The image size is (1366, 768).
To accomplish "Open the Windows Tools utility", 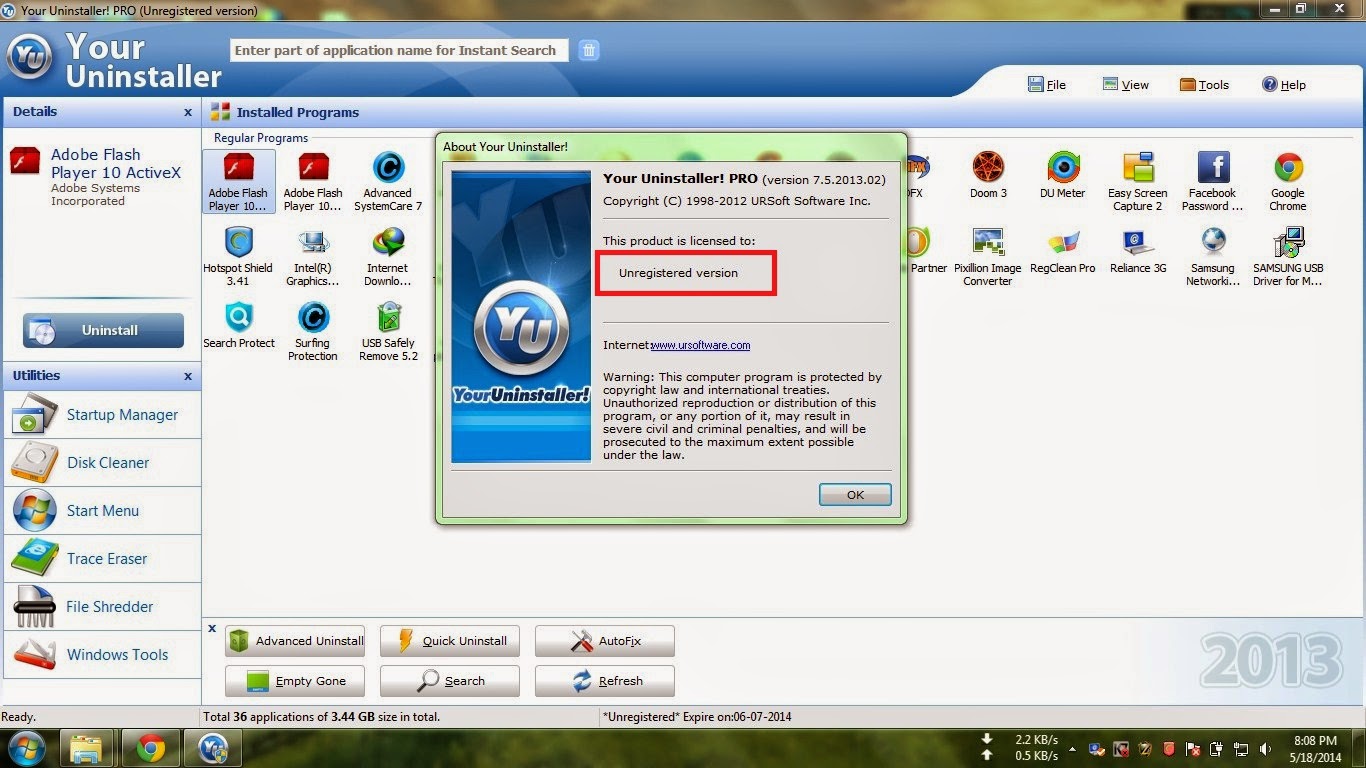I will click(x=102, y=655).
